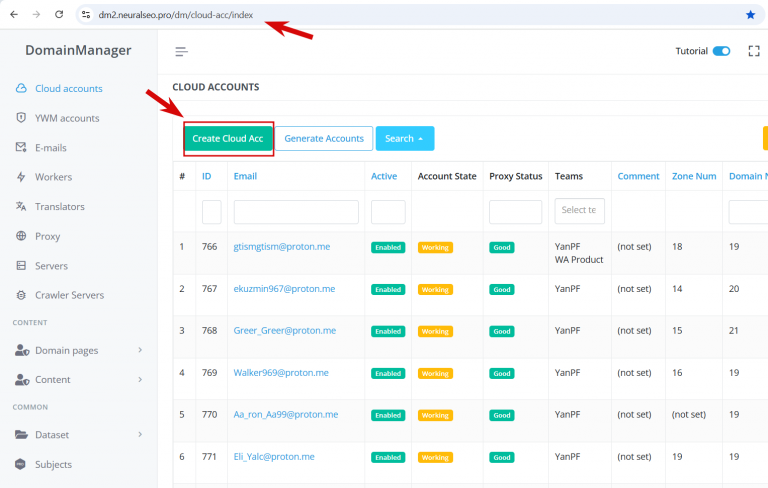Sort table by Zone Num header
Screen dimensions: 768x488
[x=694, y=176]
